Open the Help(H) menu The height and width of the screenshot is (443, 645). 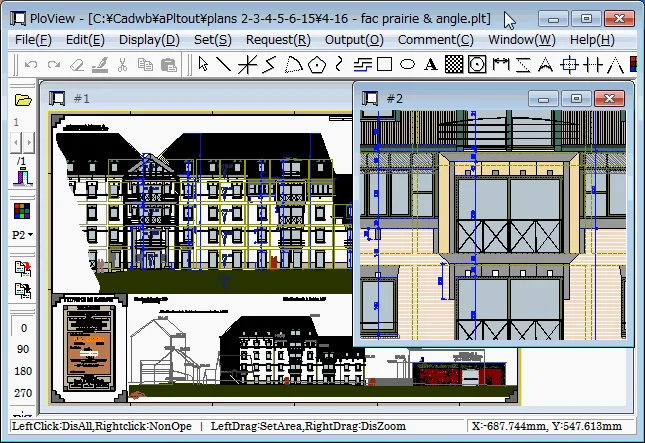tap(592, 40)
